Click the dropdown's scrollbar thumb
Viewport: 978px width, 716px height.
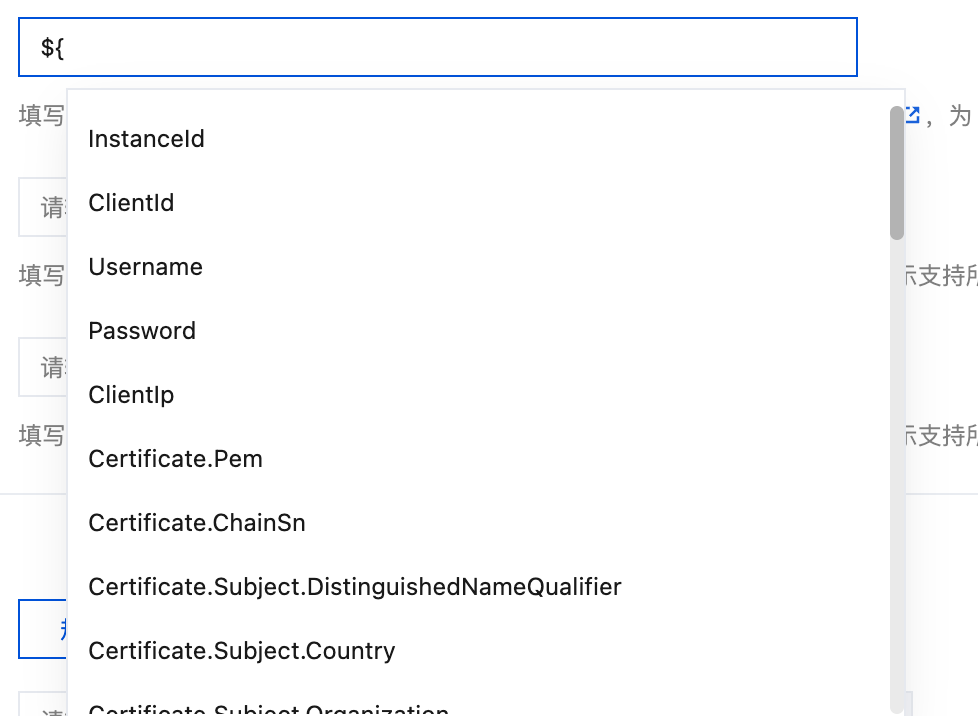click(x=897, y=172)
